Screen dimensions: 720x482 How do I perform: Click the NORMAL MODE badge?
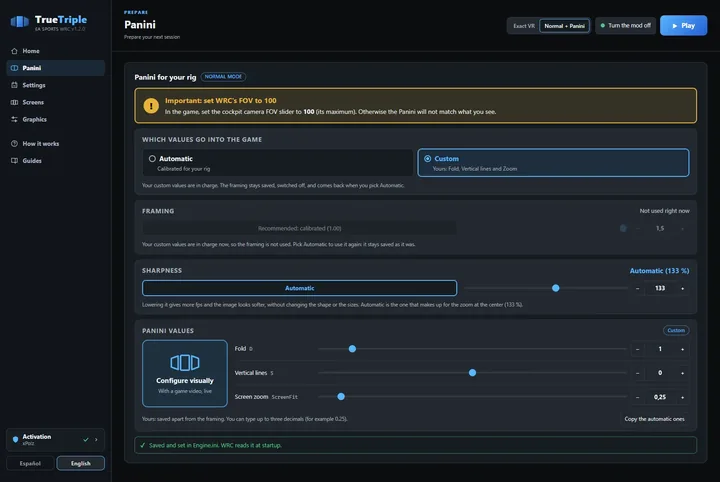[223, 77]
